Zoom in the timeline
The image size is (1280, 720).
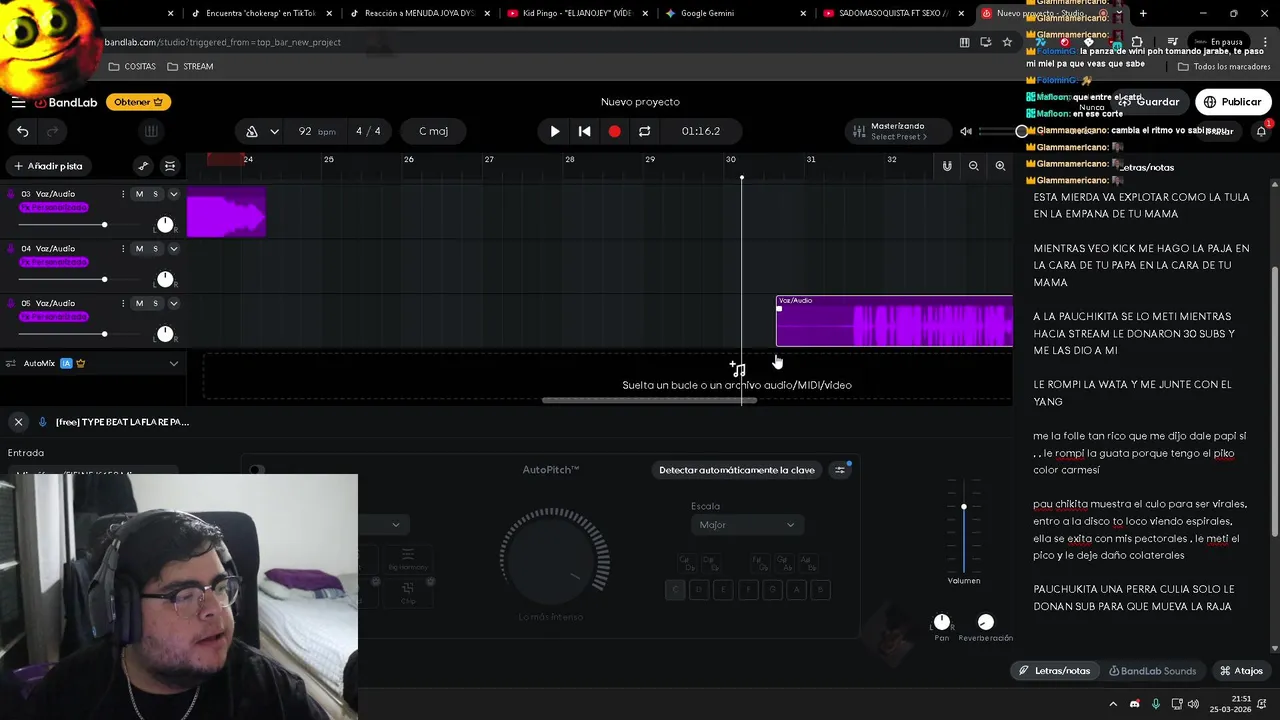(x=1000, y=166)
